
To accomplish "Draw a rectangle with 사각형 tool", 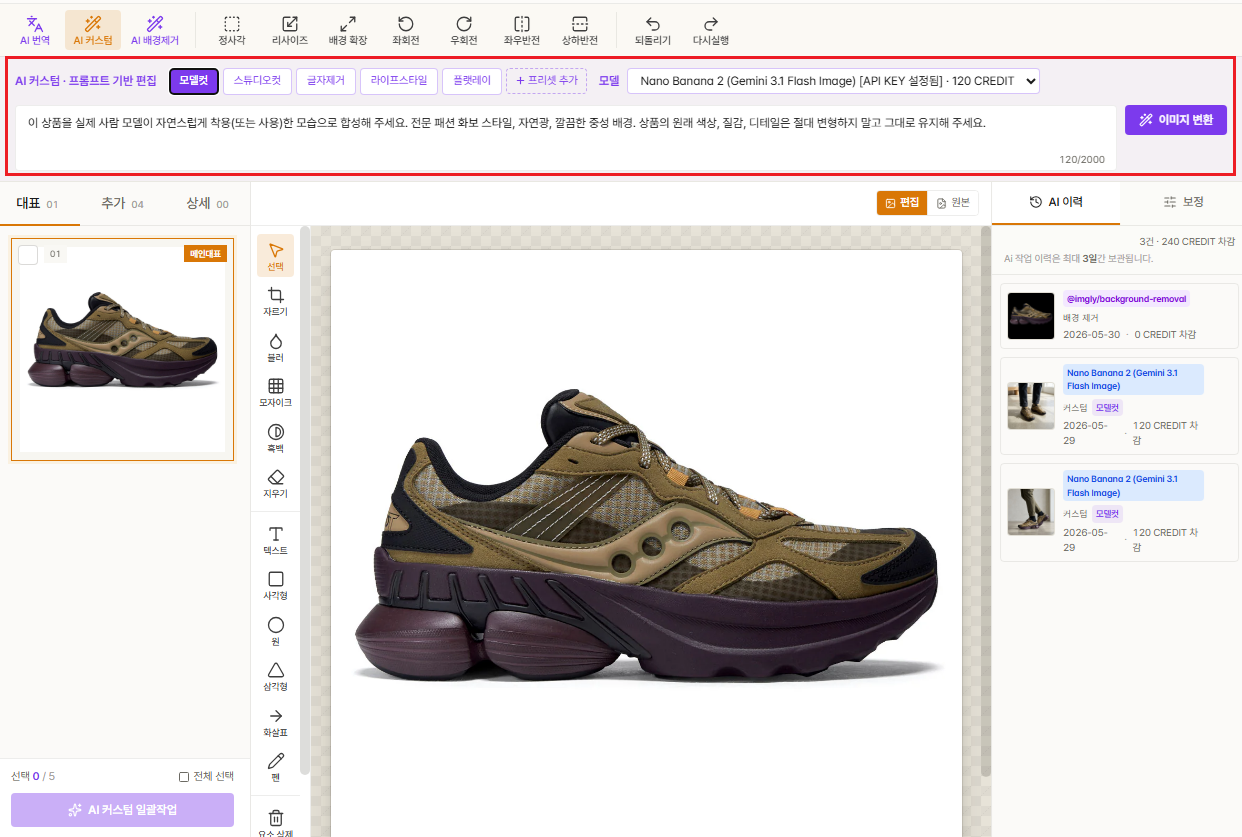I will tap(276, 585).
